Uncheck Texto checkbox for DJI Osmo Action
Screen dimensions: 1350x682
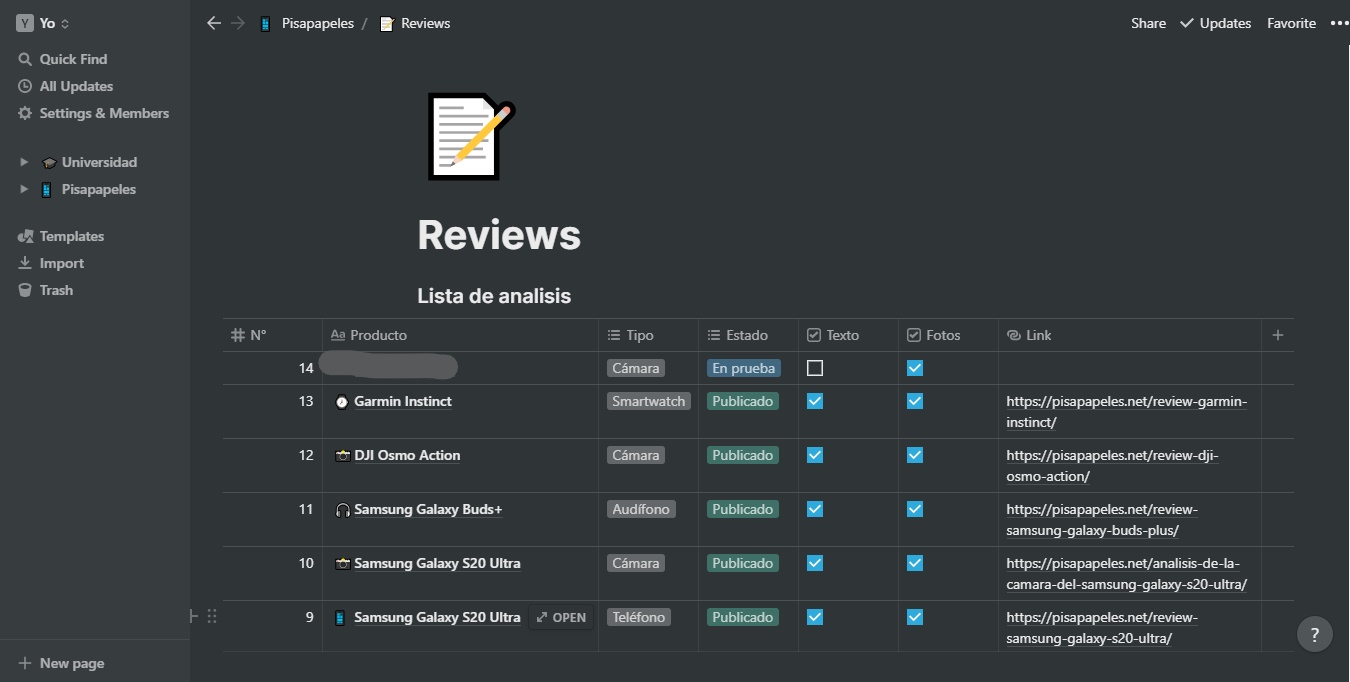pyautogui.click(x=815, y=455)
